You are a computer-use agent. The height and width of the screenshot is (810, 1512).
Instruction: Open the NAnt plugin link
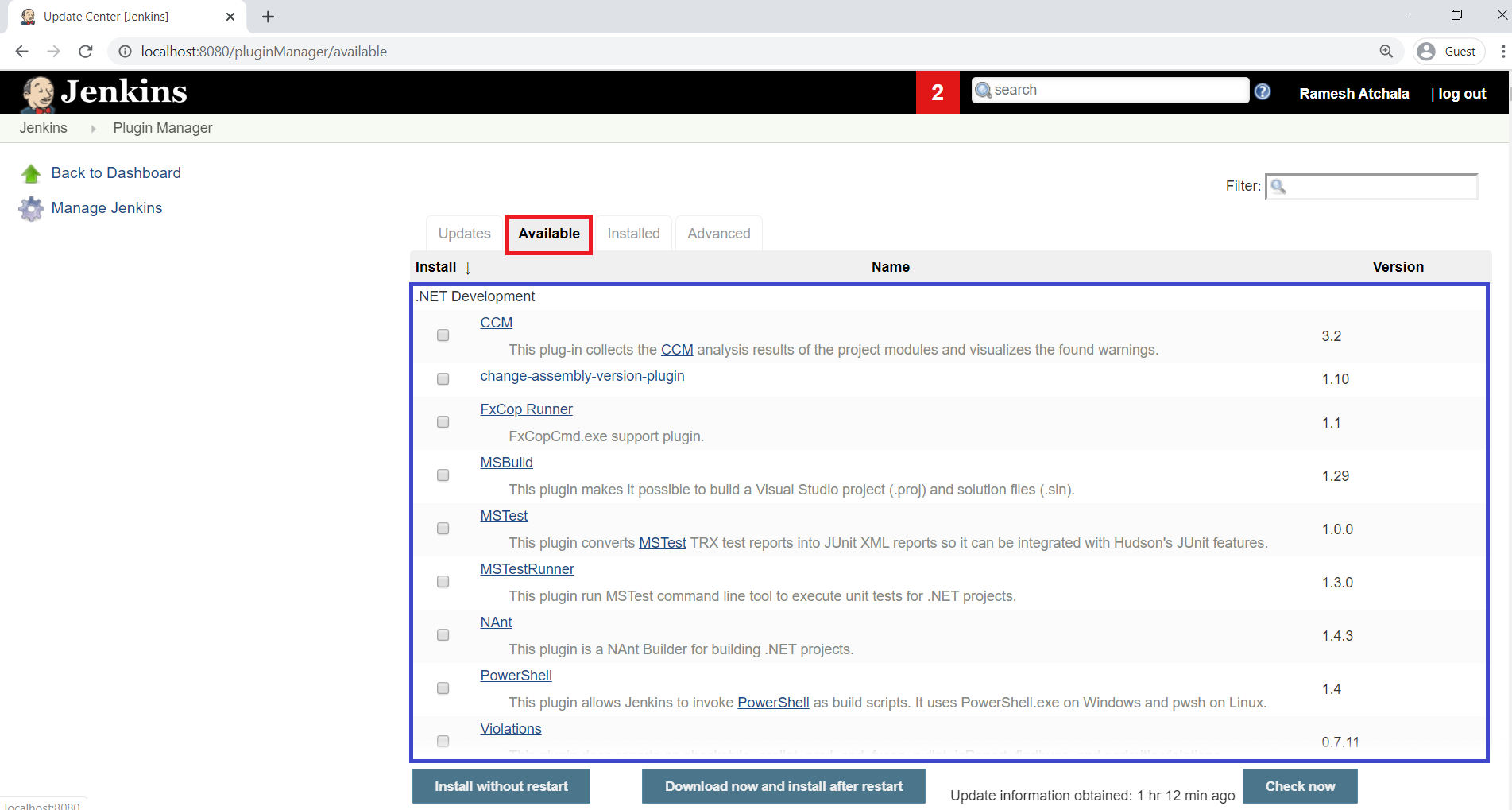[496, 622]
